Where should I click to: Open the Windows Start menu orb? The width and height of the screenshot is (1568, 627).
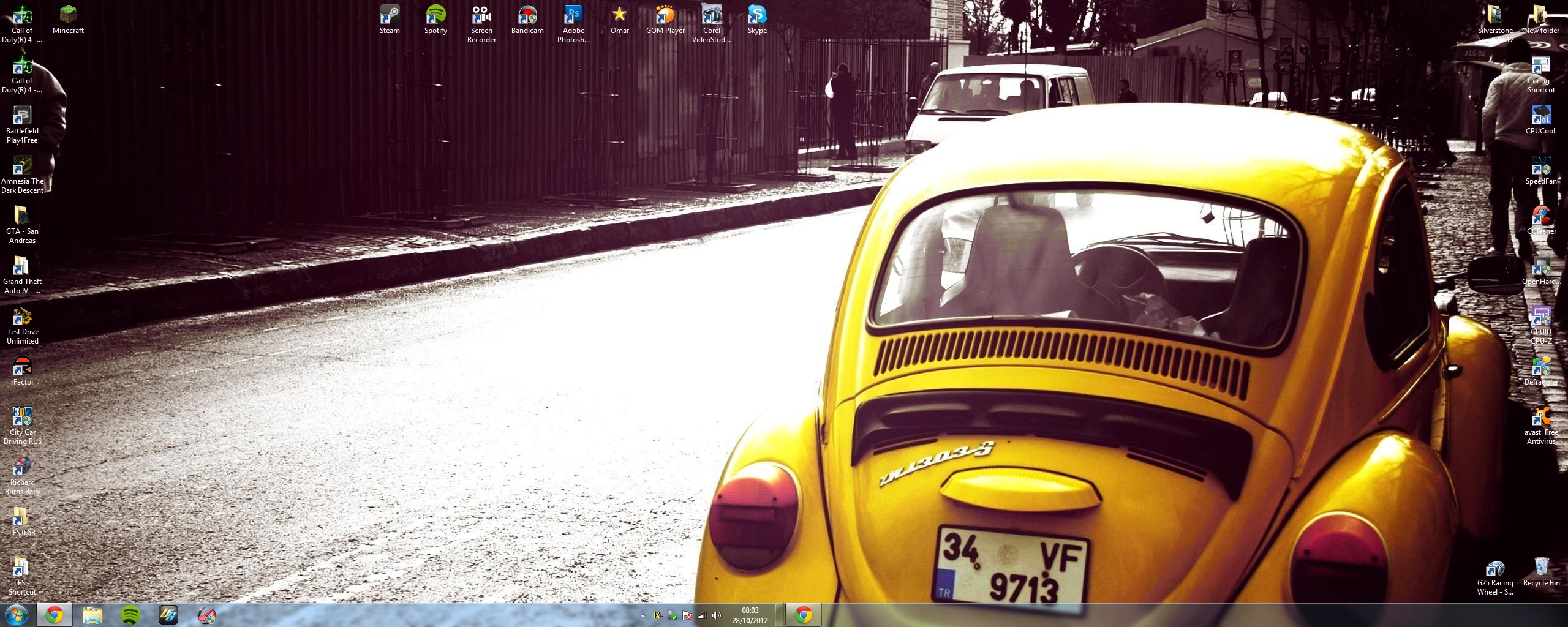tap(17, 615)
